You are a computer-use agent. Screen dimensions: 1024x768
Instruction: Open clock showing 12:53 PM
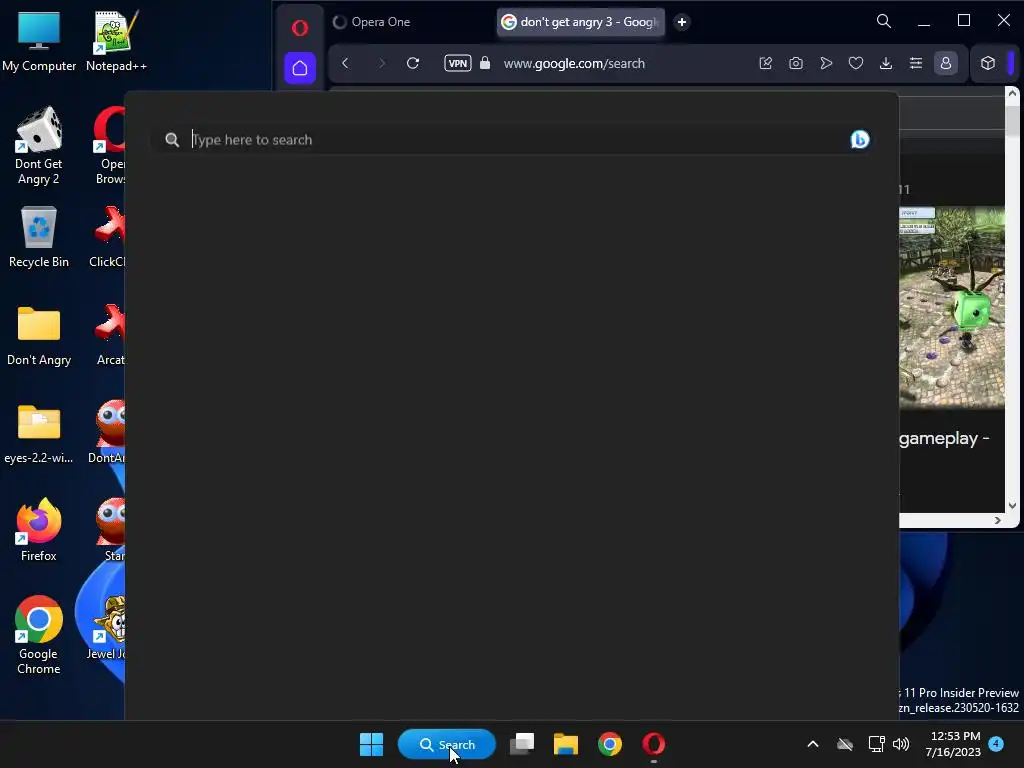953,744
